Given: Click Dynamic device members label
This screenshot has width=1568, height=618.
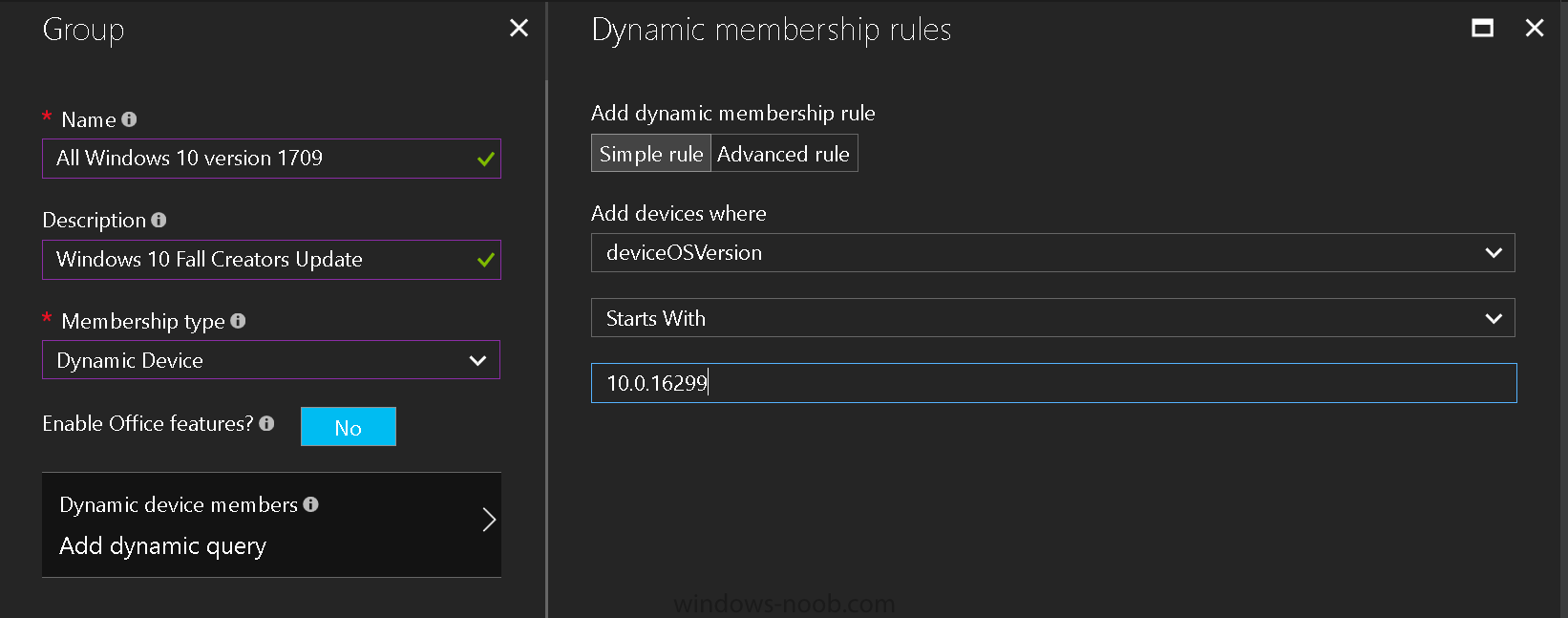Looking at the screenshot, I should pos(179,504).
